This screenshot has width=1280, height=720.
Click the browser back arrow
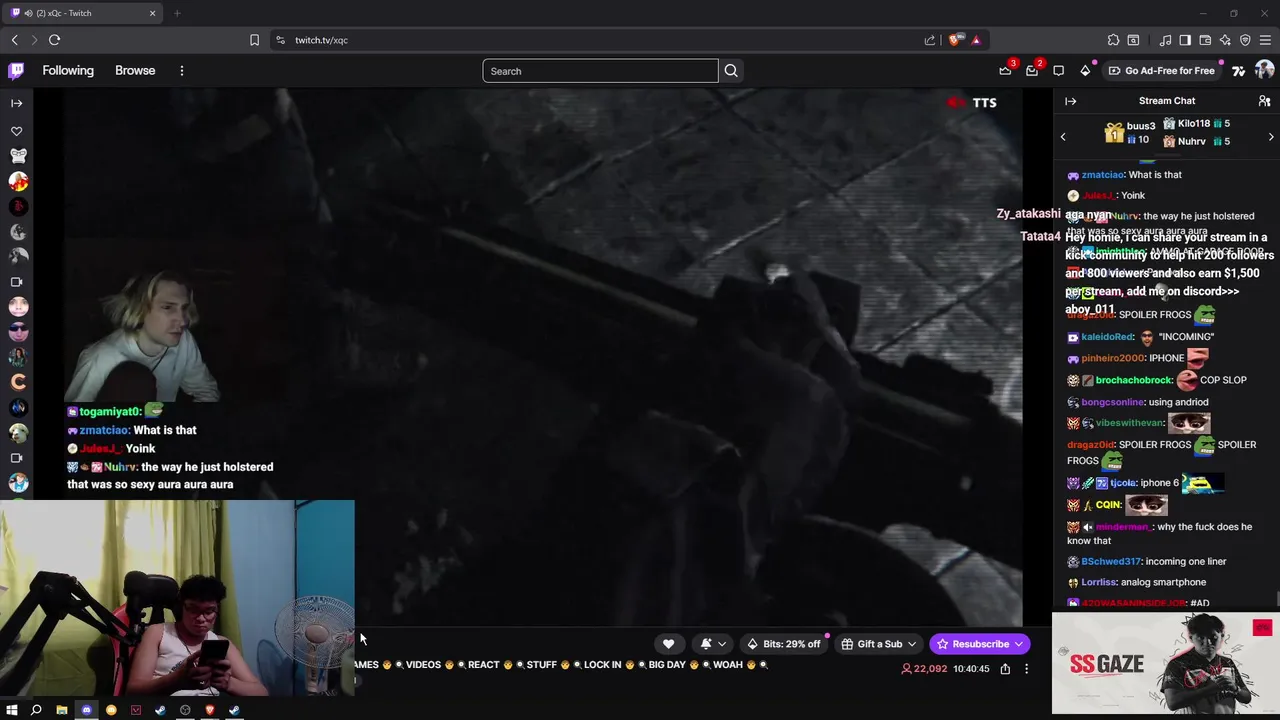pyautogui.click(x=15, y=40)
